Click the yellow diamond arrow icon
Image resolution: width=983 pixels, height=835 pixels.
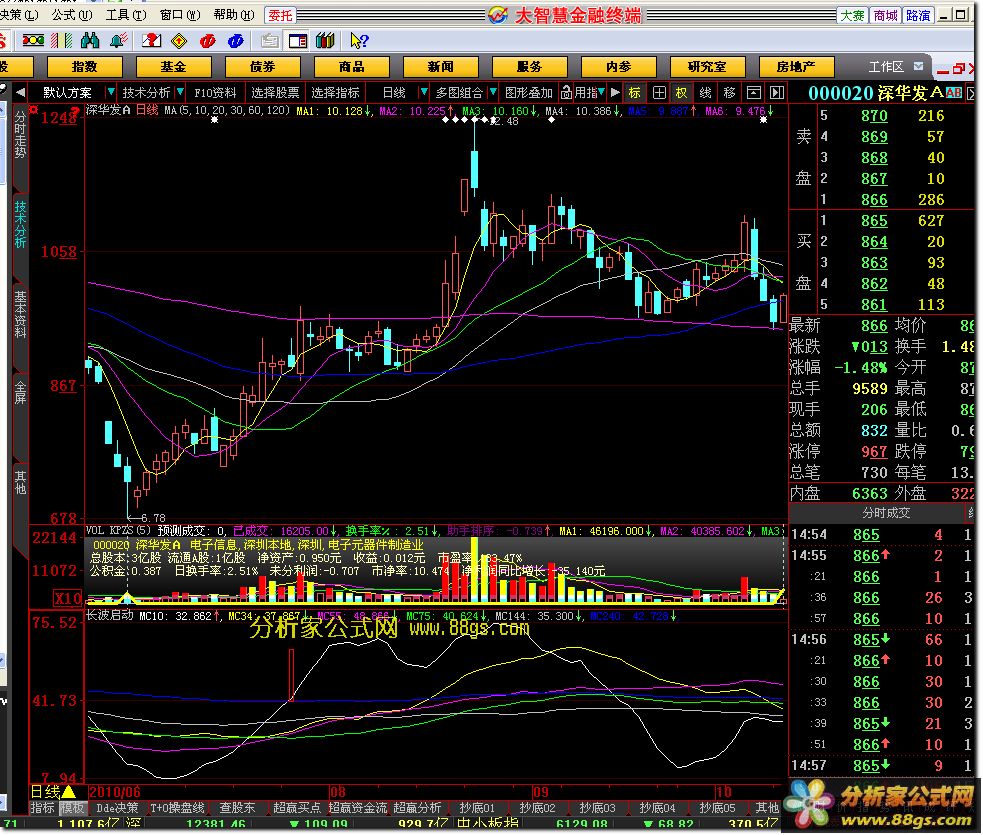[x=179, y=41]
